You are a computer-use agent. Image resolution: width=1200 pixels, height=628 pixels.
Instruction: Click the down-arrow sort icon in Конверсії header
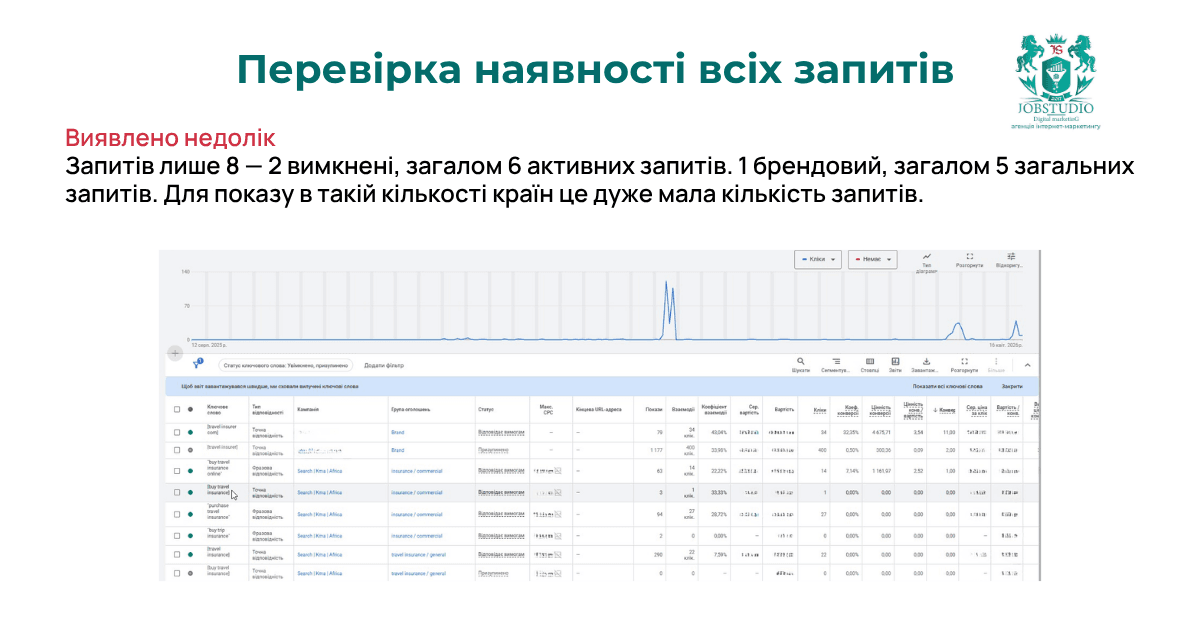coord(936,409)
